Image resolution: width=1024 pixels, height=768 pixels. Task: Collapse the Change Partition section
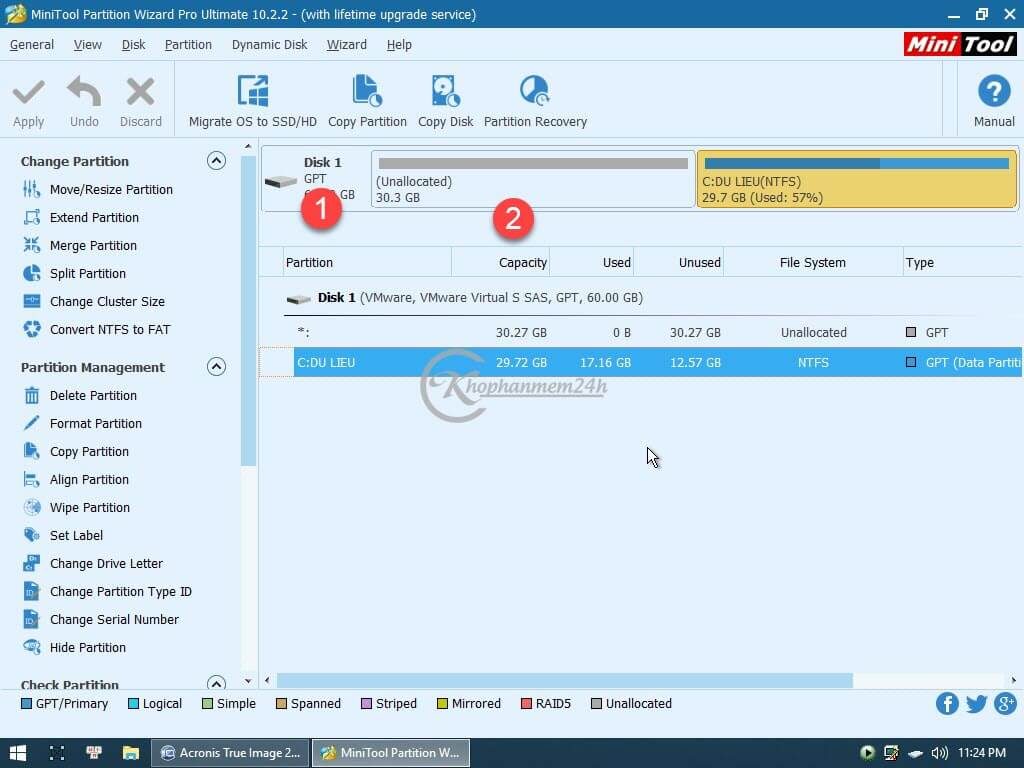(x=216, y=161)
